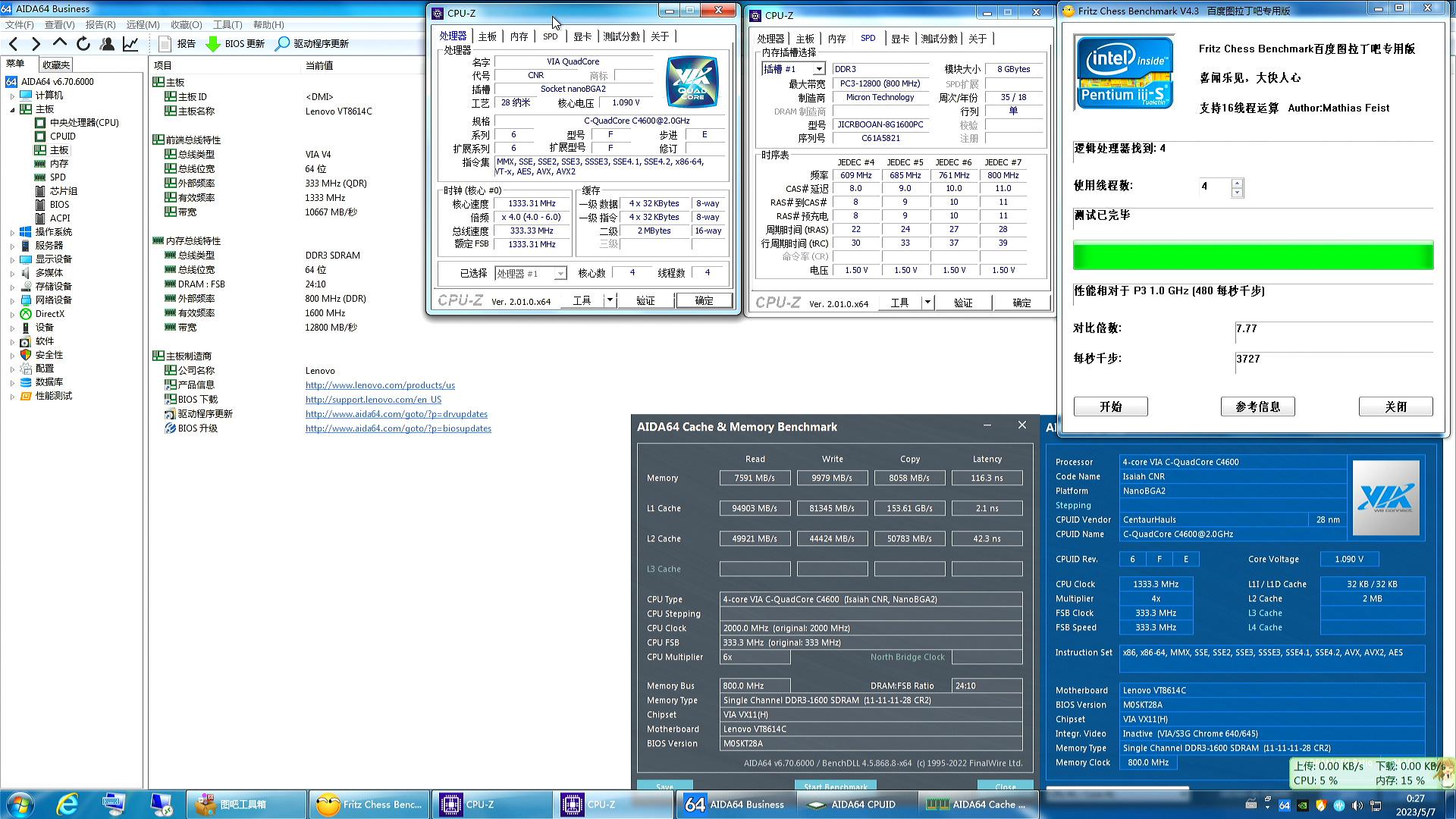Image resolution: width=1456 pixels, height=819 pixels.
Task: Open the 工具(T) menu in AIDA64
Action: (x=227, y=25)
